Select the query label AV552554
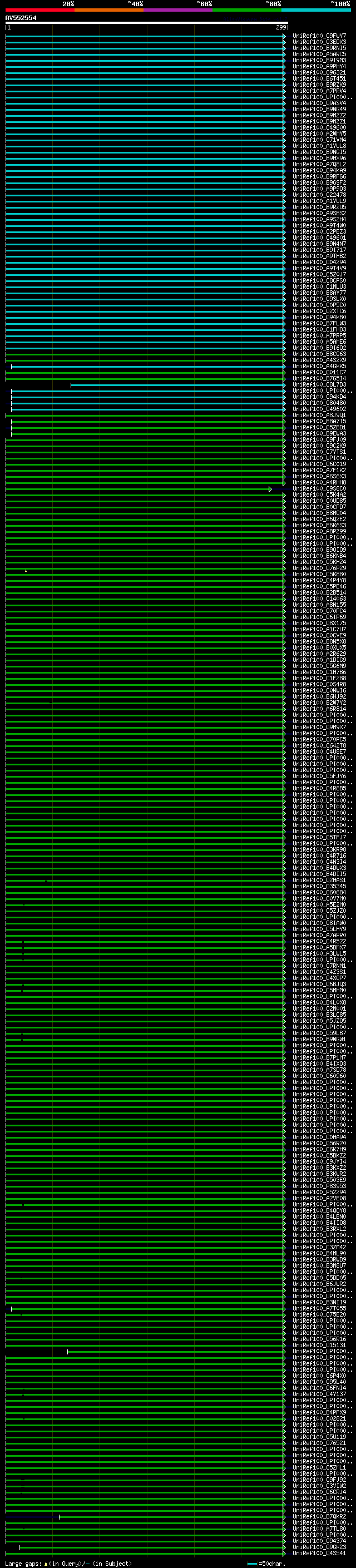The image size is (356, 1568). click(21, 18)
